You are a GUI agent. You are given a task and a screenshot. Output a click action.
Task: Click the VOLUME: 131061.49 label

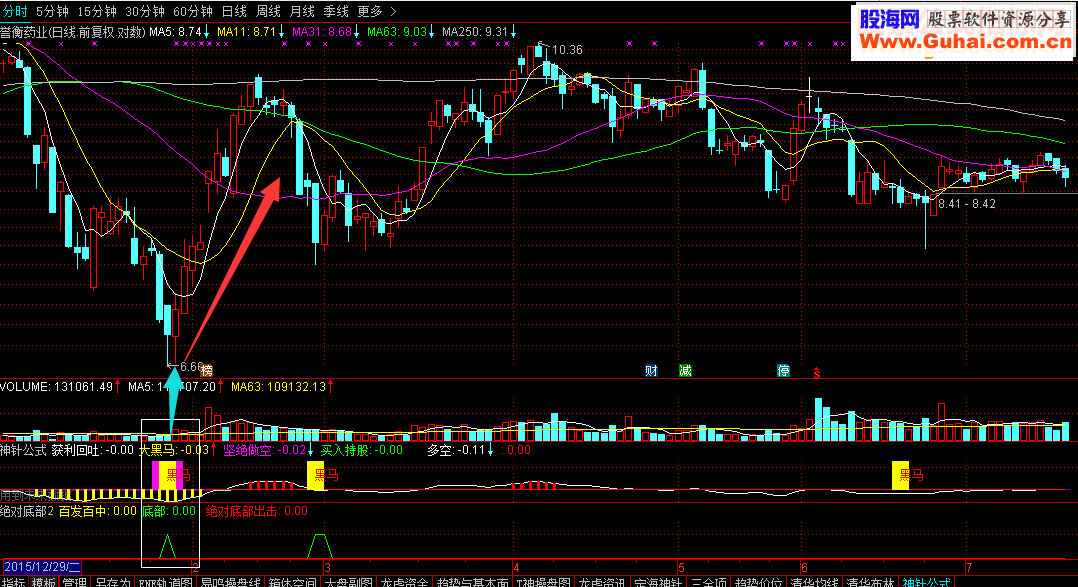click(56, 387)
